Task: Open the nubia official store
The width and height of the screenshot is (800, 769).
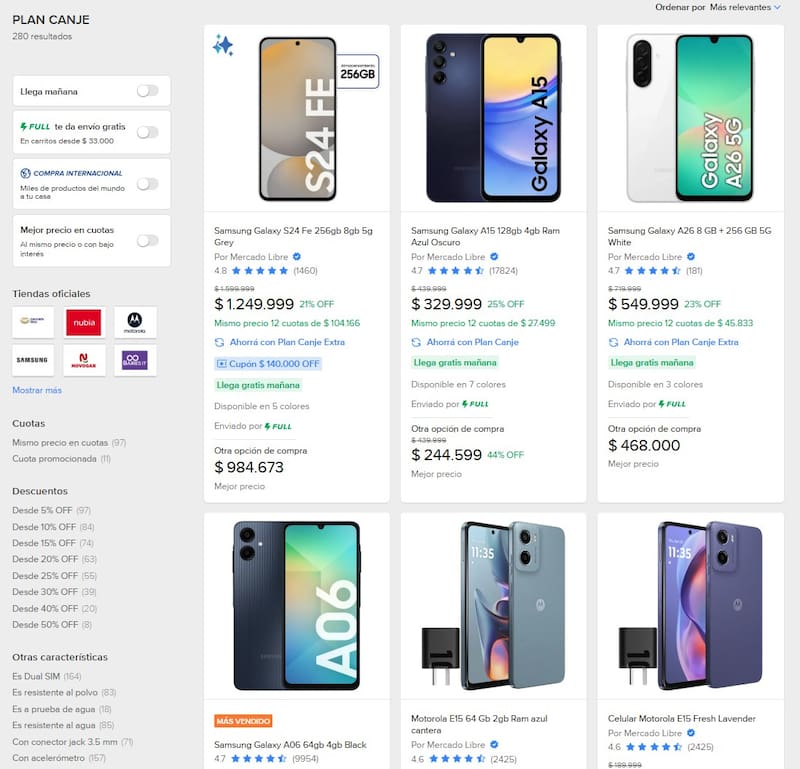Action: click(x=84, y=322)
